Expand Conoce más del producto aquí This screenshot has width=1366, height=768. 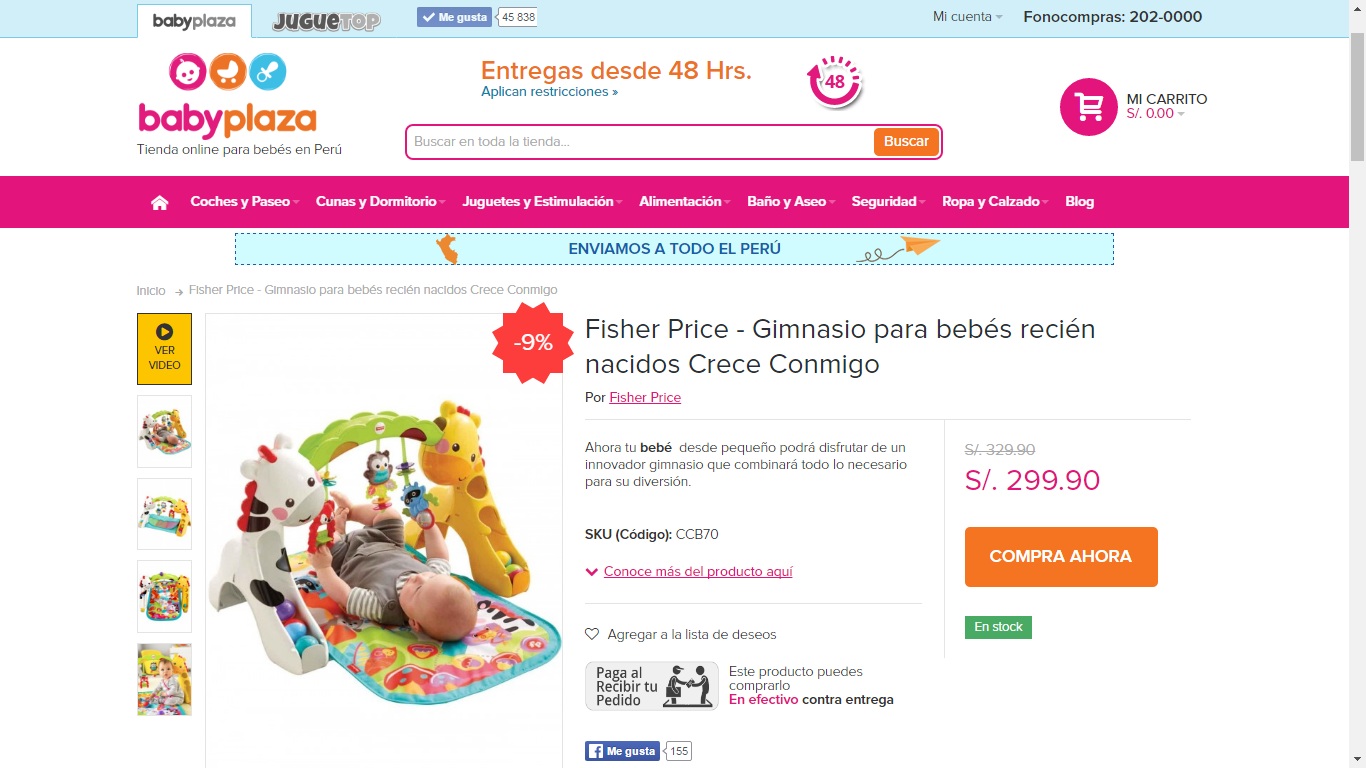[x=698, y=572]
